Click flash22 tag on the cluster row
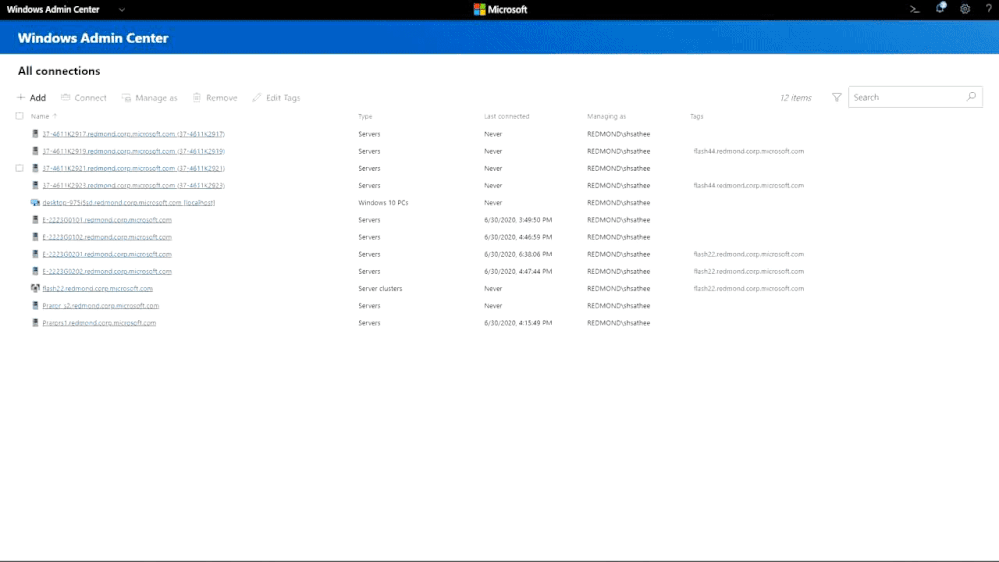Screen dimensions: 999x562 click(x=749, y=289)
